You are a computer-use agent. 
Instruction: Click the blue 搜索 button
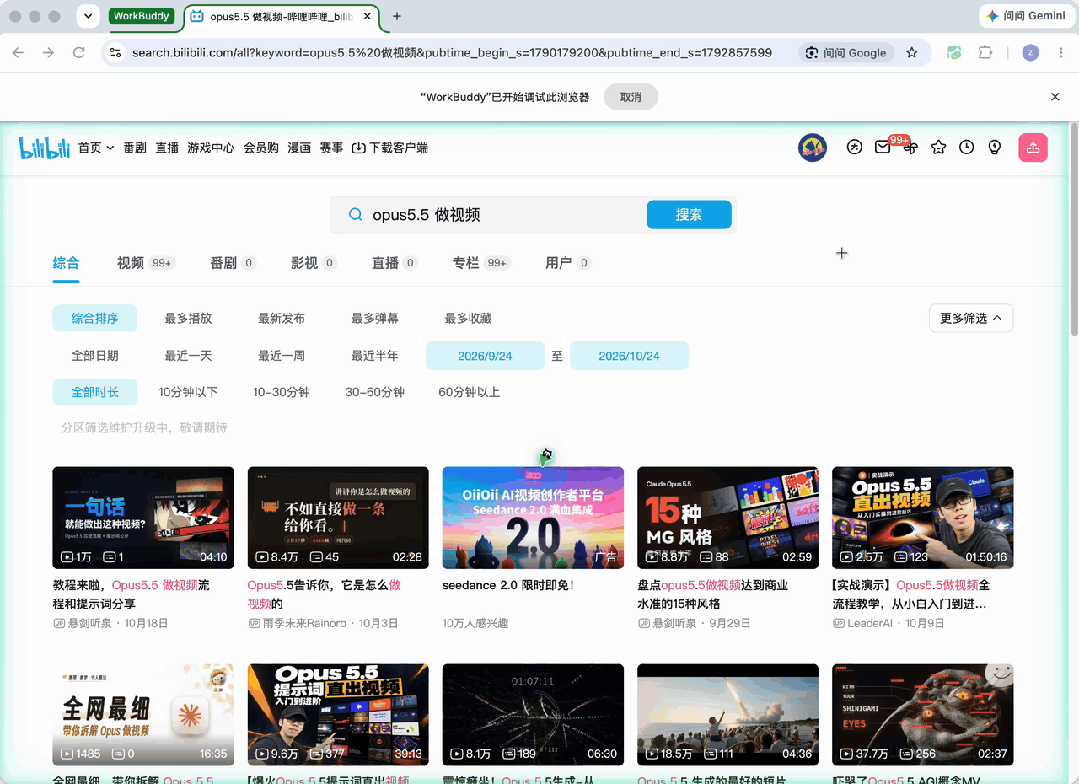coord(689,215)
